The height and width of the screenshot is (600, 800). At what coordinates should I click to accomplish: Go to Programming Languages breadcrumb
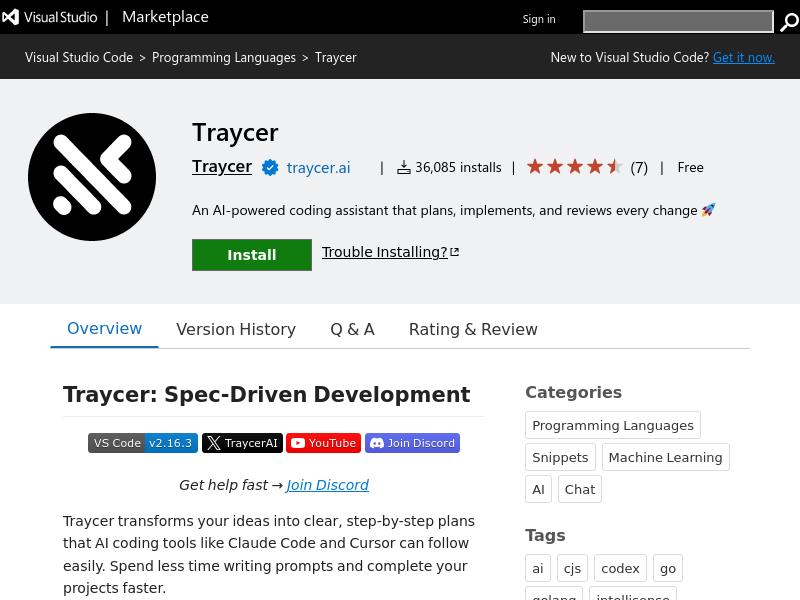223,57
